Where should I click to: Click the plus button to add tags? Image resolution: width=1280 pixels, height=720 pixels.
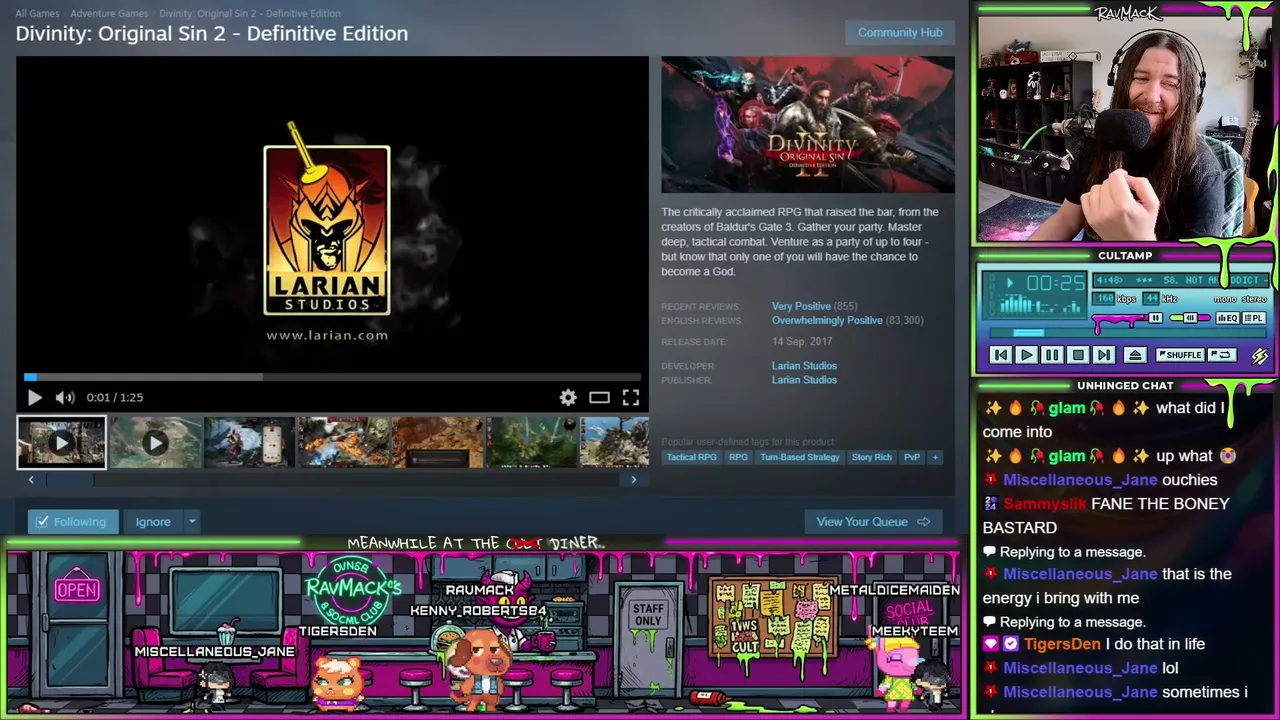pyautogui.click(x=935, y=457)
